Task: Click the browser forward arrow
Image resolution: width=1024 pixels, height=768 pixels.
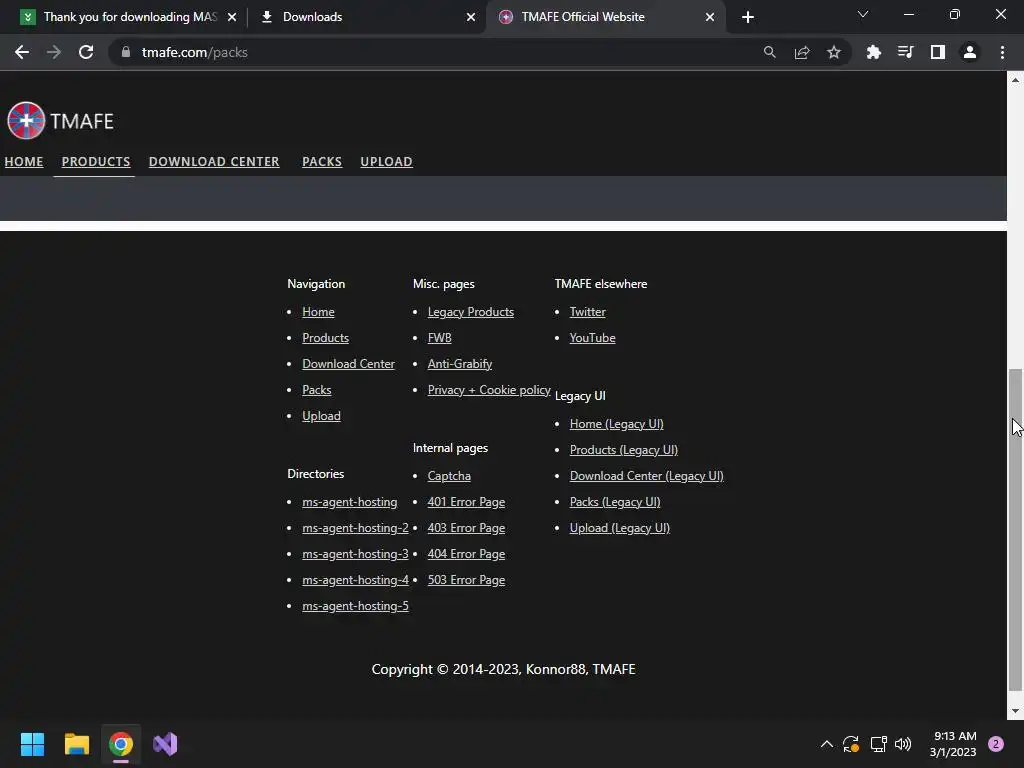Action: click(54, 52)
